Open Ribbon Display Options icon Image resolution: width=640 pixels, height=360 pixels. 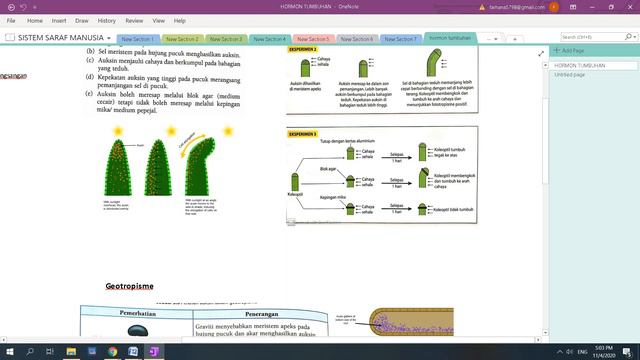pyautogui.click(x=573, y=7)
